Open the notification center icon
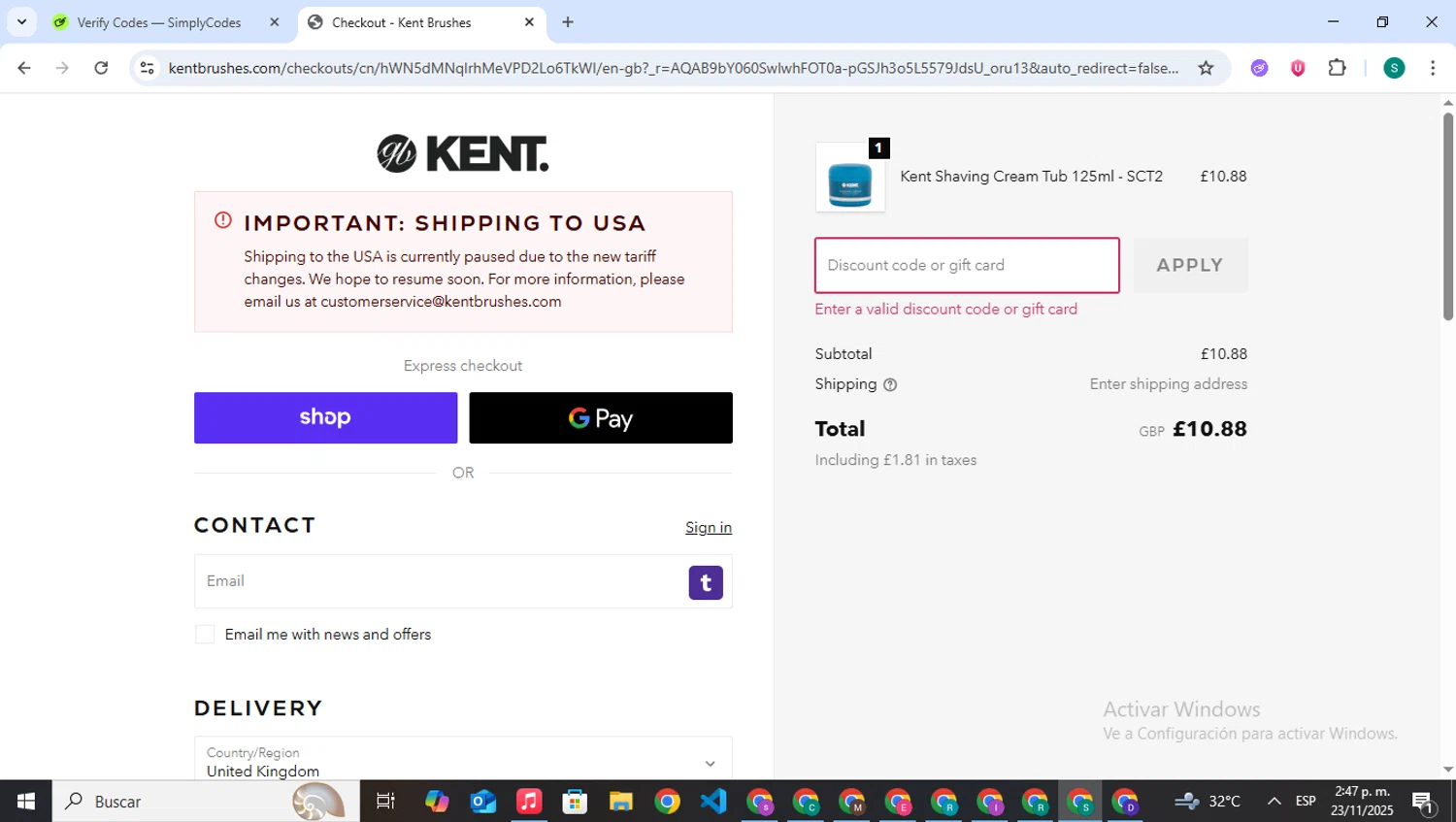 pyautogui.click(x=1424, y=802)
